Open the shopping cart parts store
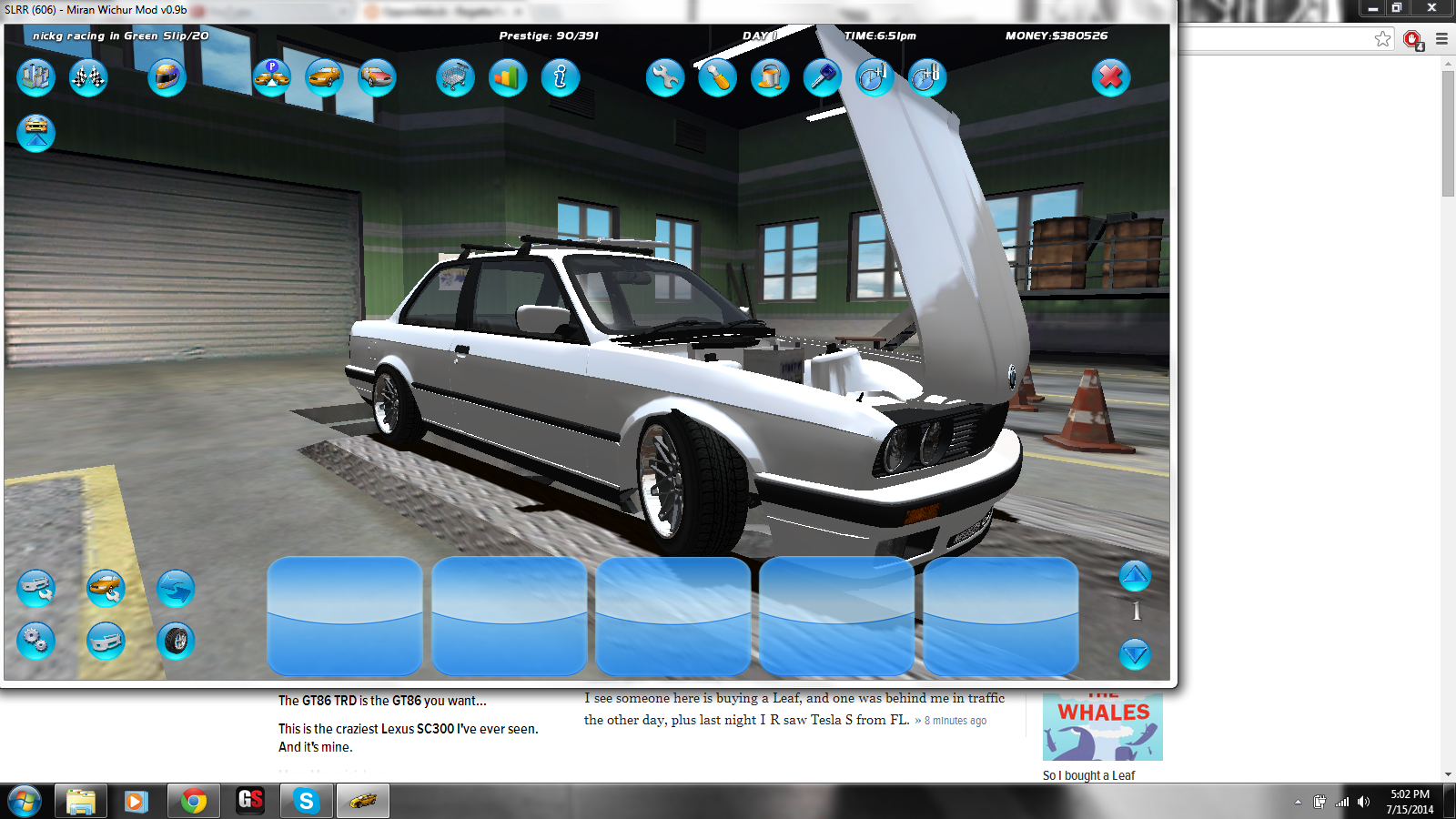The height and width of the screenshot is (819, 1456). pos(456,77)
